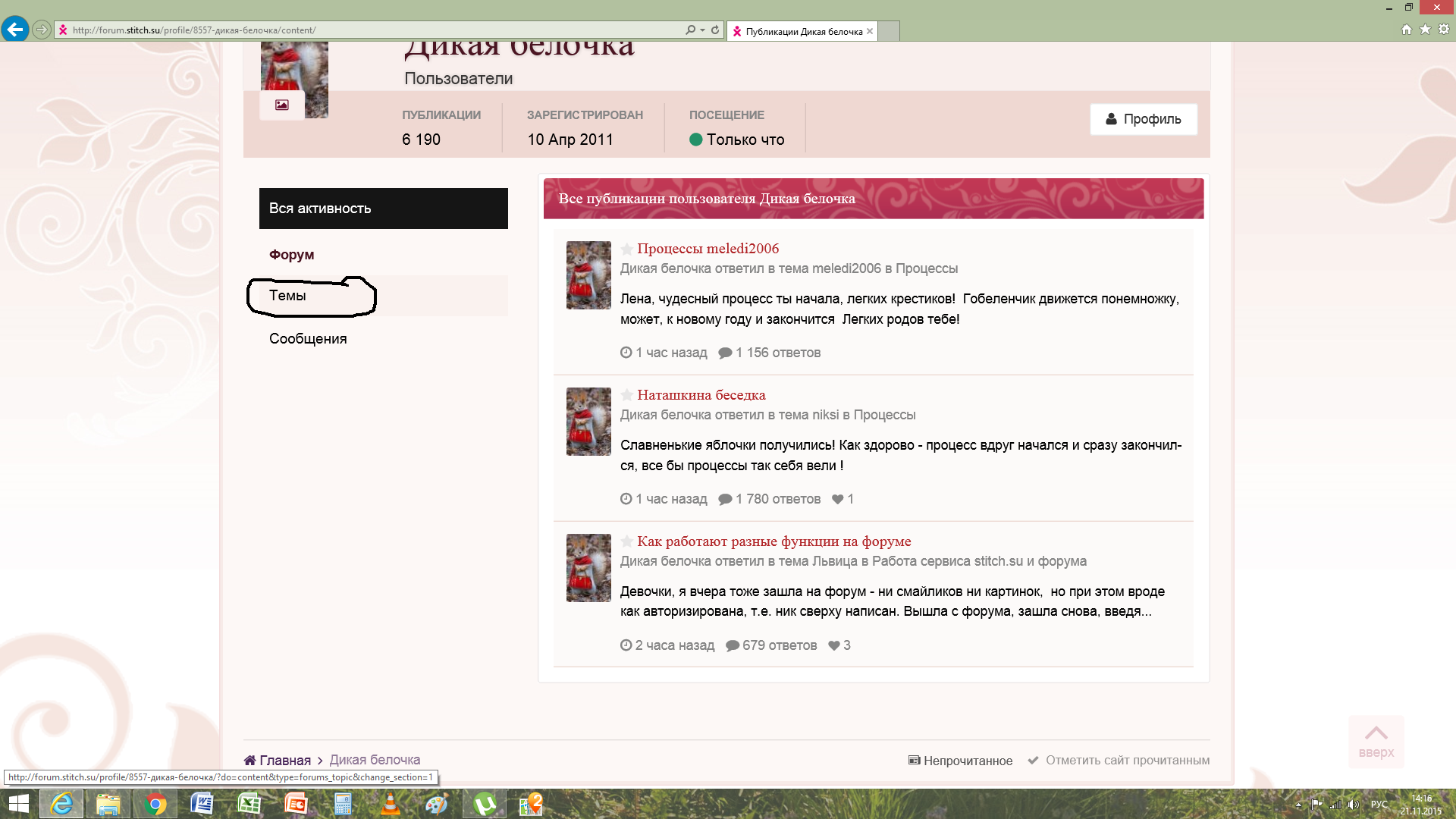Open the Профиль button
Image resolution: width=1456 pixels, height=819 pixels.
pyautogui.click(x=1143, y=119)
